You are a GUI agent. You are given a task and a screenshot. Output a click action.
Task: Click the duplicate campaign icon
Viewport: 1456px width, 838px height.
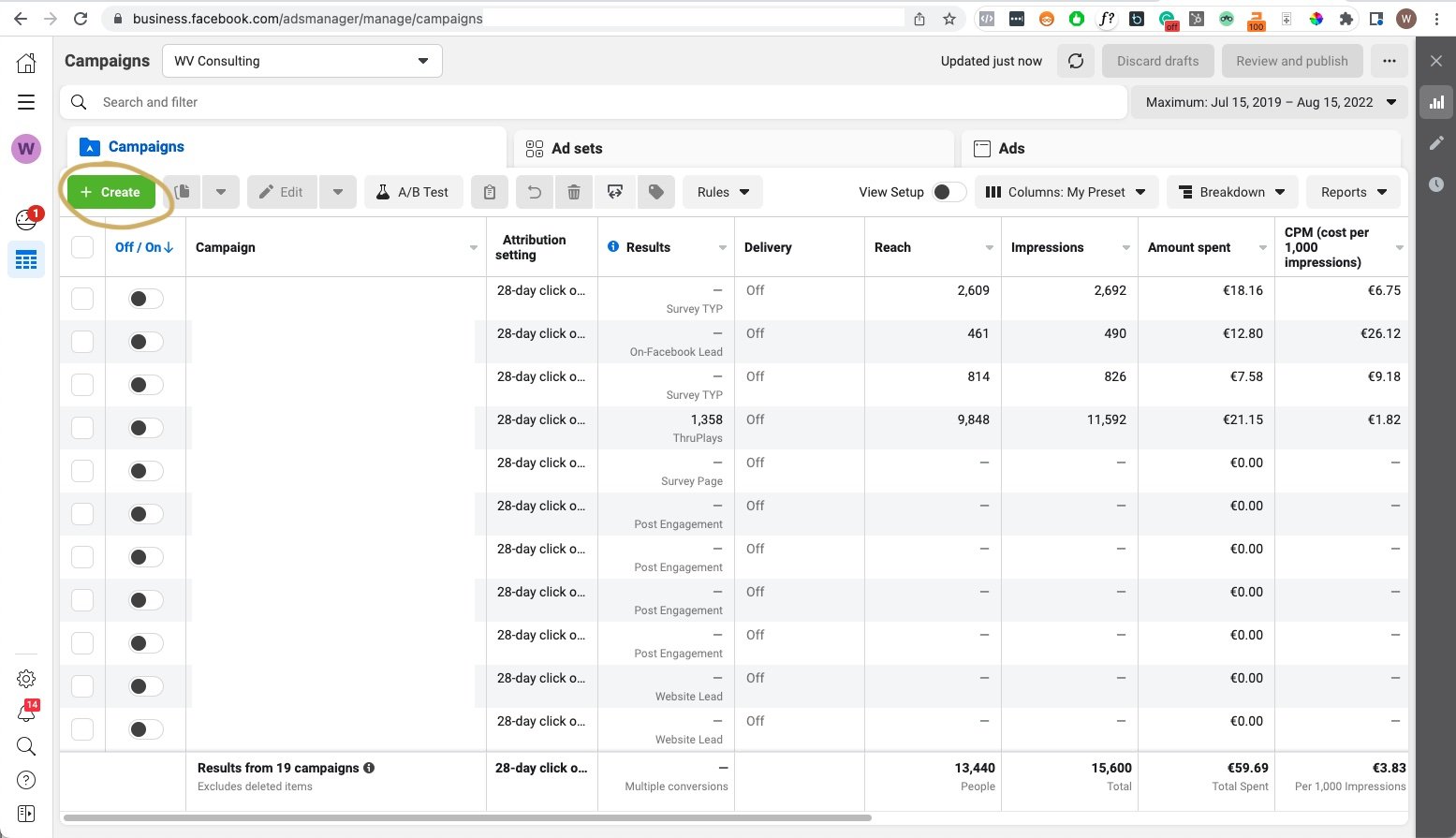click(x=183, y=192)
